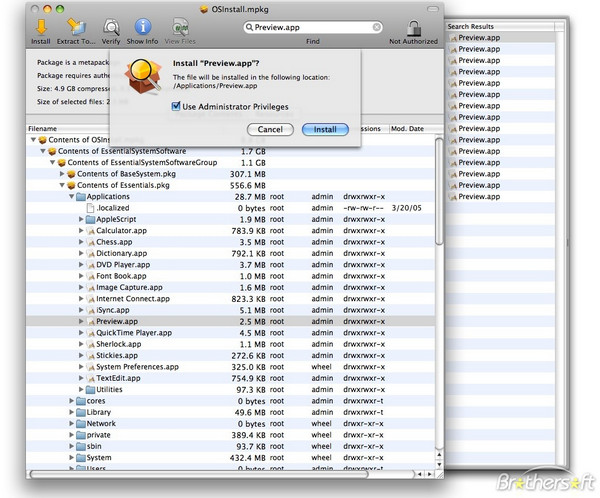Select the sbin folder row
This screenshot has height=498, width=600.
click(x=230, y=446)
